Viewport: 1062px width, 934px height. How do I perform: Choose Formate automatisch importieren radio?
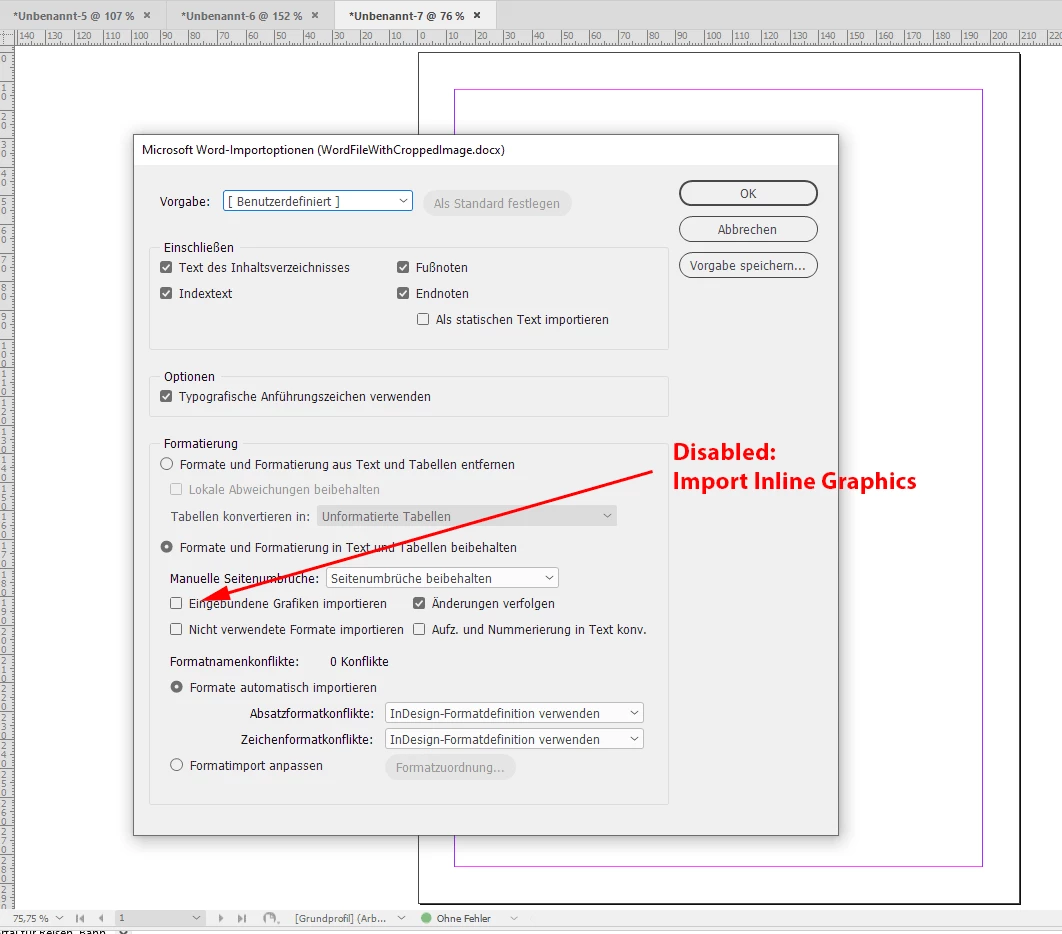(x=177, y=687)
